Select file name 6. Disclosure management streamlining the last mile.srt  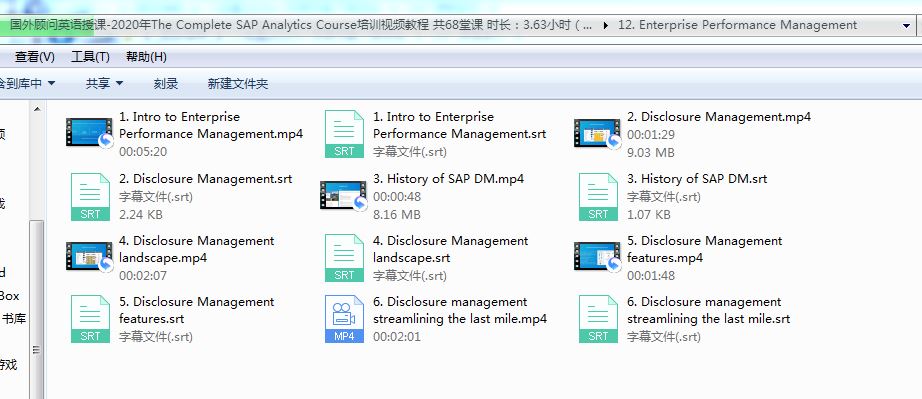pos(709,310)
